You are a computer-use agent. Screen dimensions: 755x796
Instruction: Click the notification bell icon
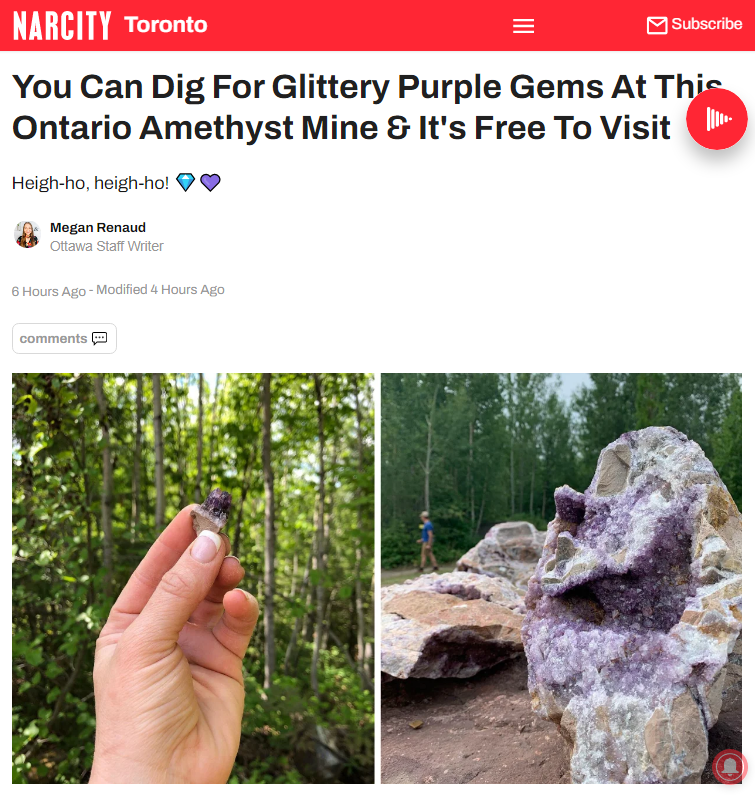(x=730, y=767)
